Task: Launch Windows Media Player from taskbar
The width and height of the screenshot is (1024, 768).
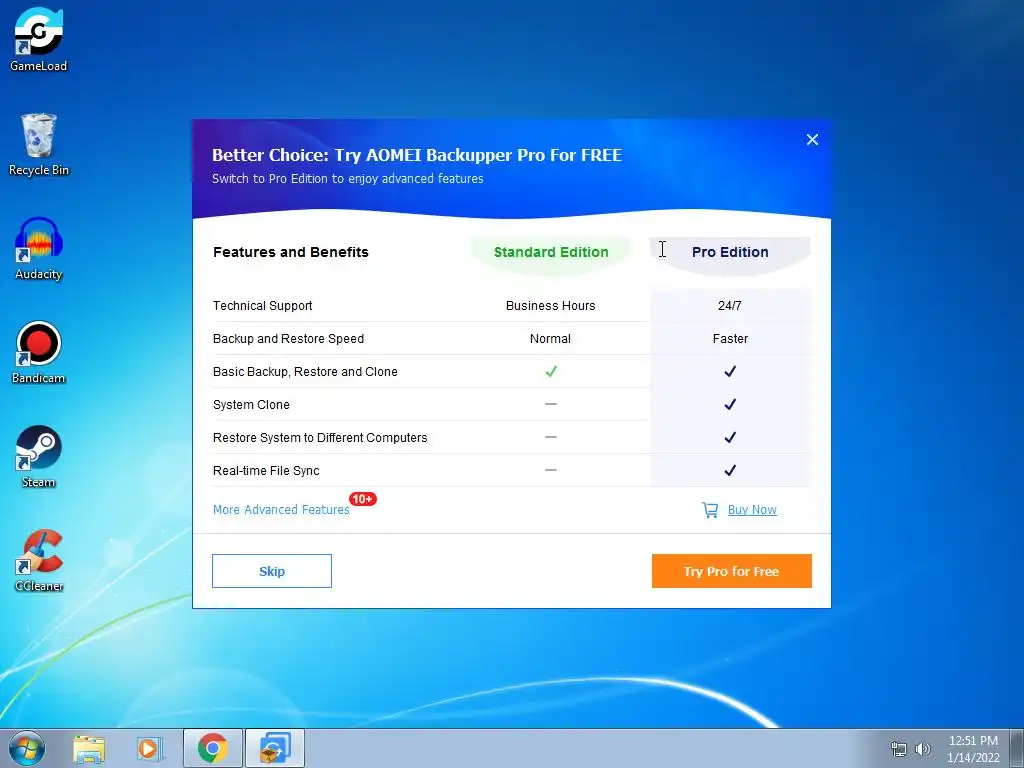Action: click(x=149, y=748)
